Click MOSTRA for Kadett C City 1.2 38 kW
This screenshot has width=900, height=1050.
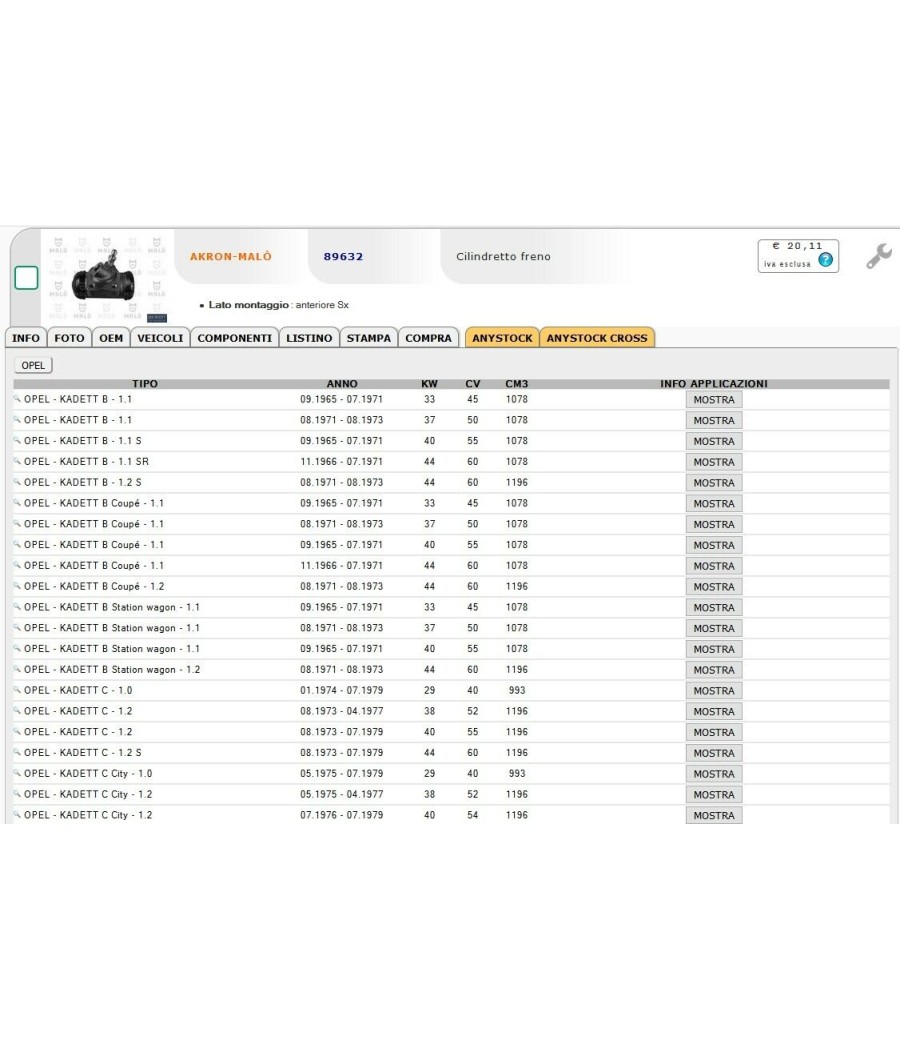point(714,794)
